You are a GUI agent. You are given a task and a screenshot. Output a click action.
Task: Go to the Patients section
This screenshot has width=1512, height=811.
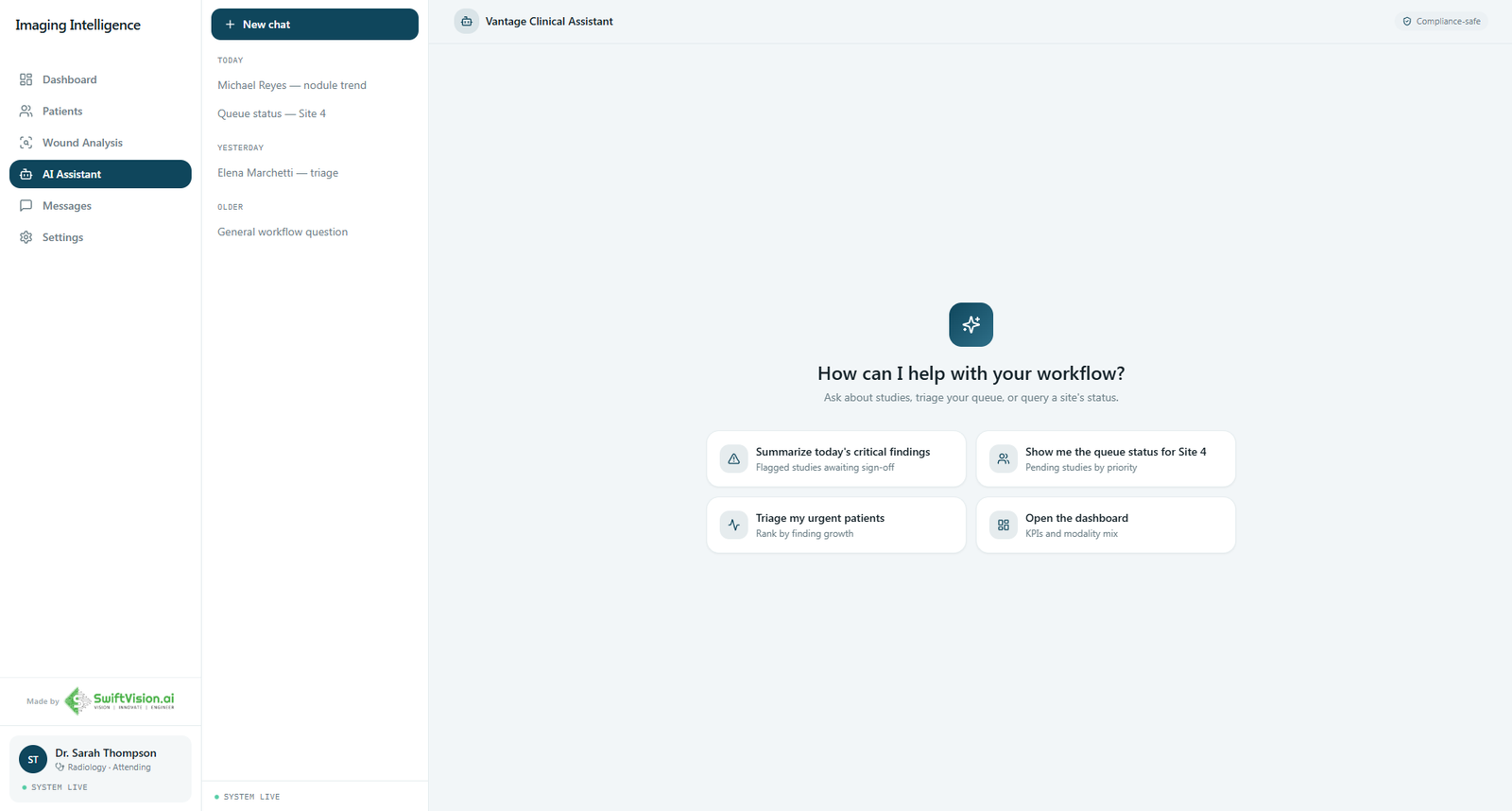coord(100,112)
